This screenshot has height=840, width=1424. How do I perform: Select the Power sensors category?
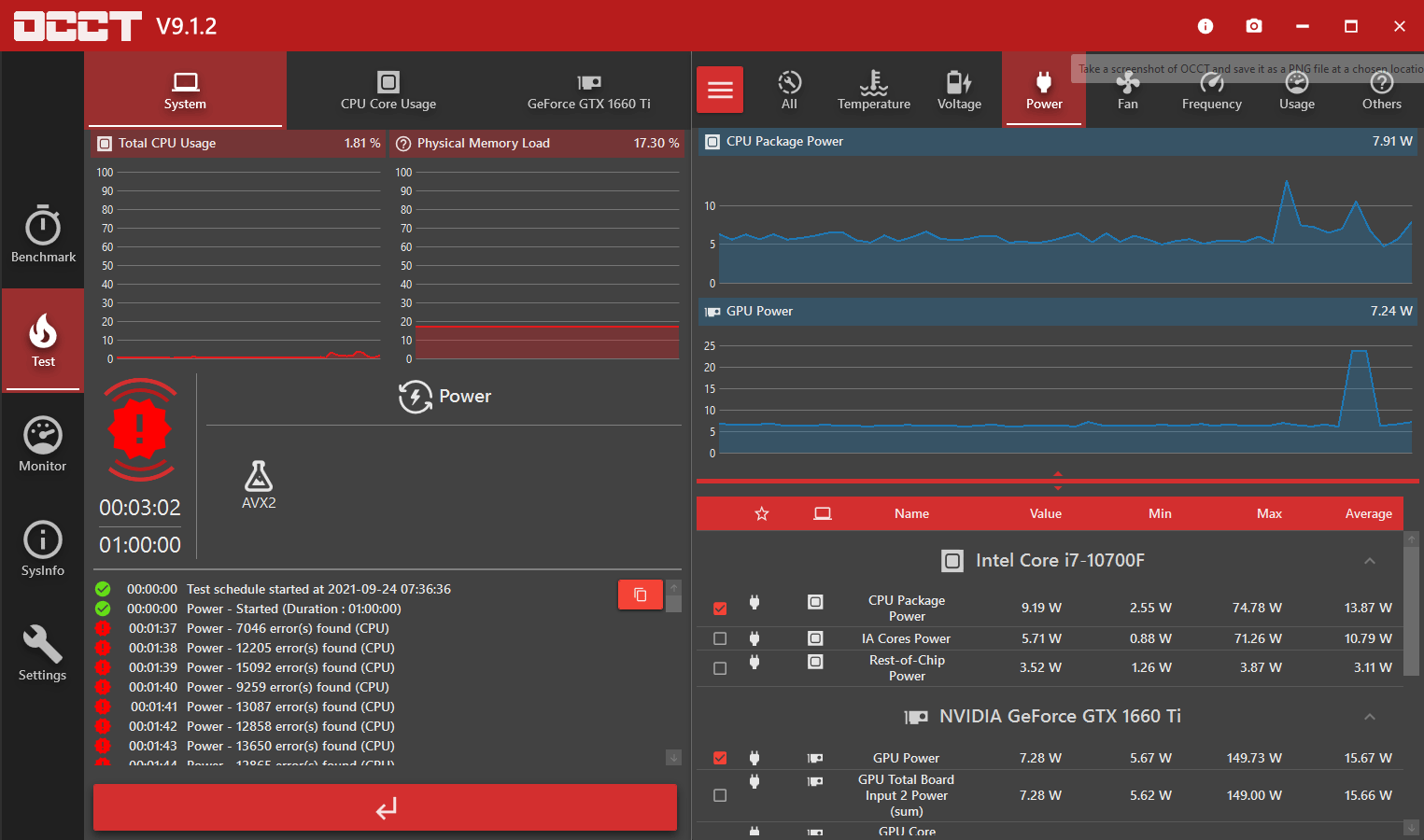click(1044, 90)
